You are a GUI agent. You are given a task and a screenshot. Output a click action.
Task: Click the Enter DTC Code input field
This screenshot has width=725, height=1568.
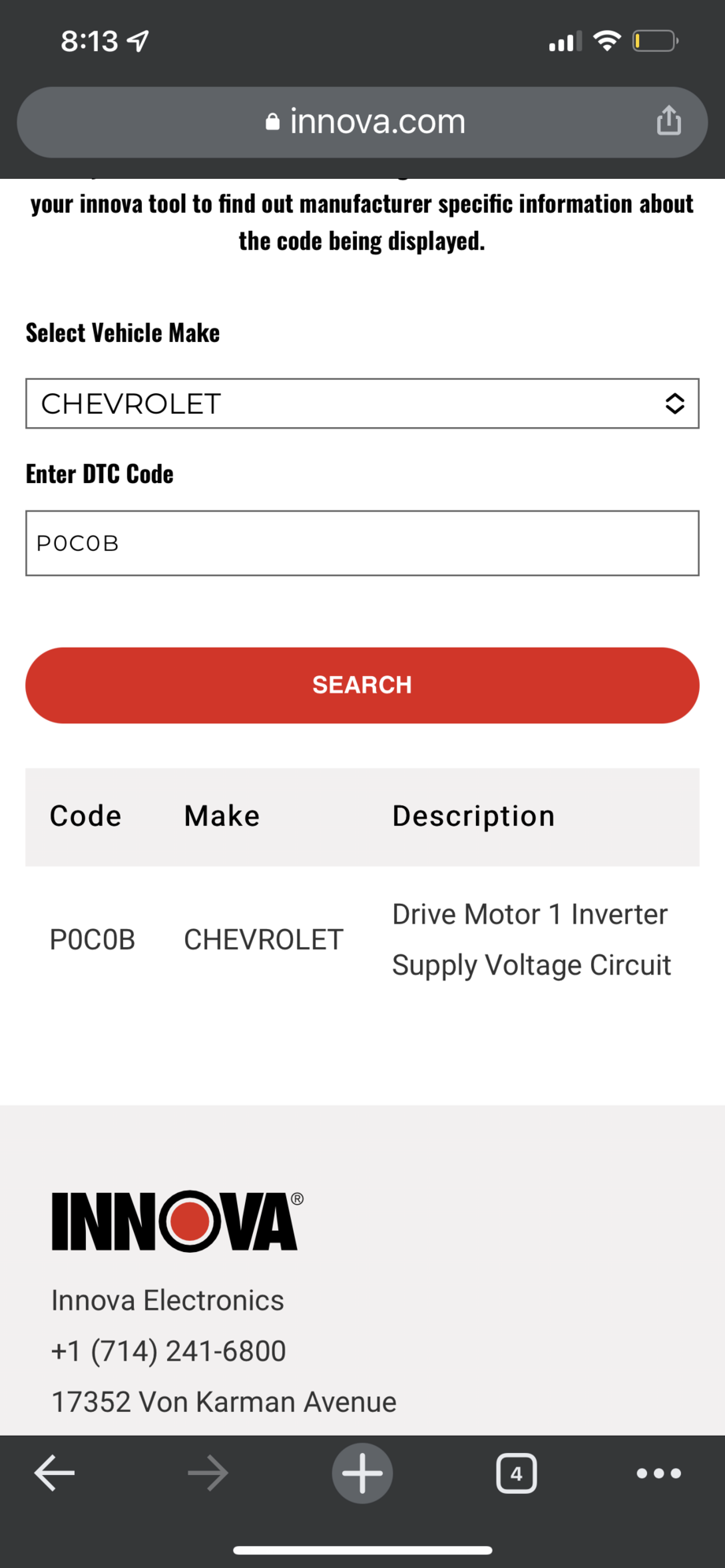362,543
